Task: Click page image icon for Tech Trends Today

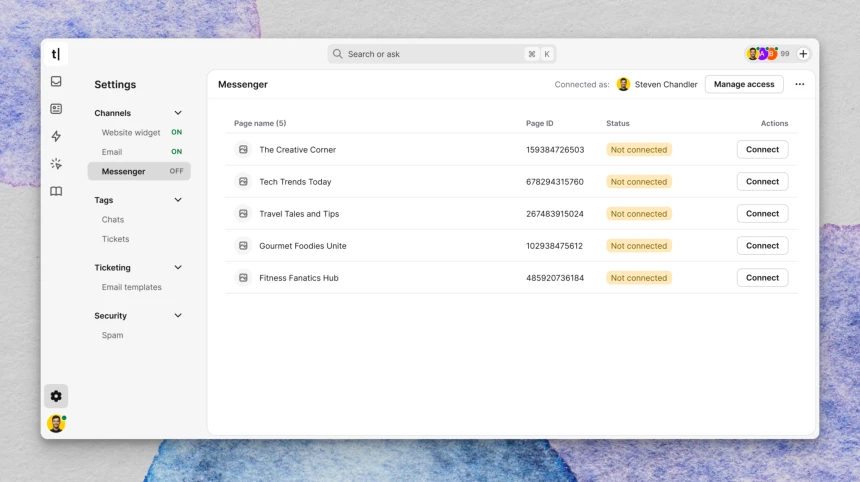Action: point(243,182)
